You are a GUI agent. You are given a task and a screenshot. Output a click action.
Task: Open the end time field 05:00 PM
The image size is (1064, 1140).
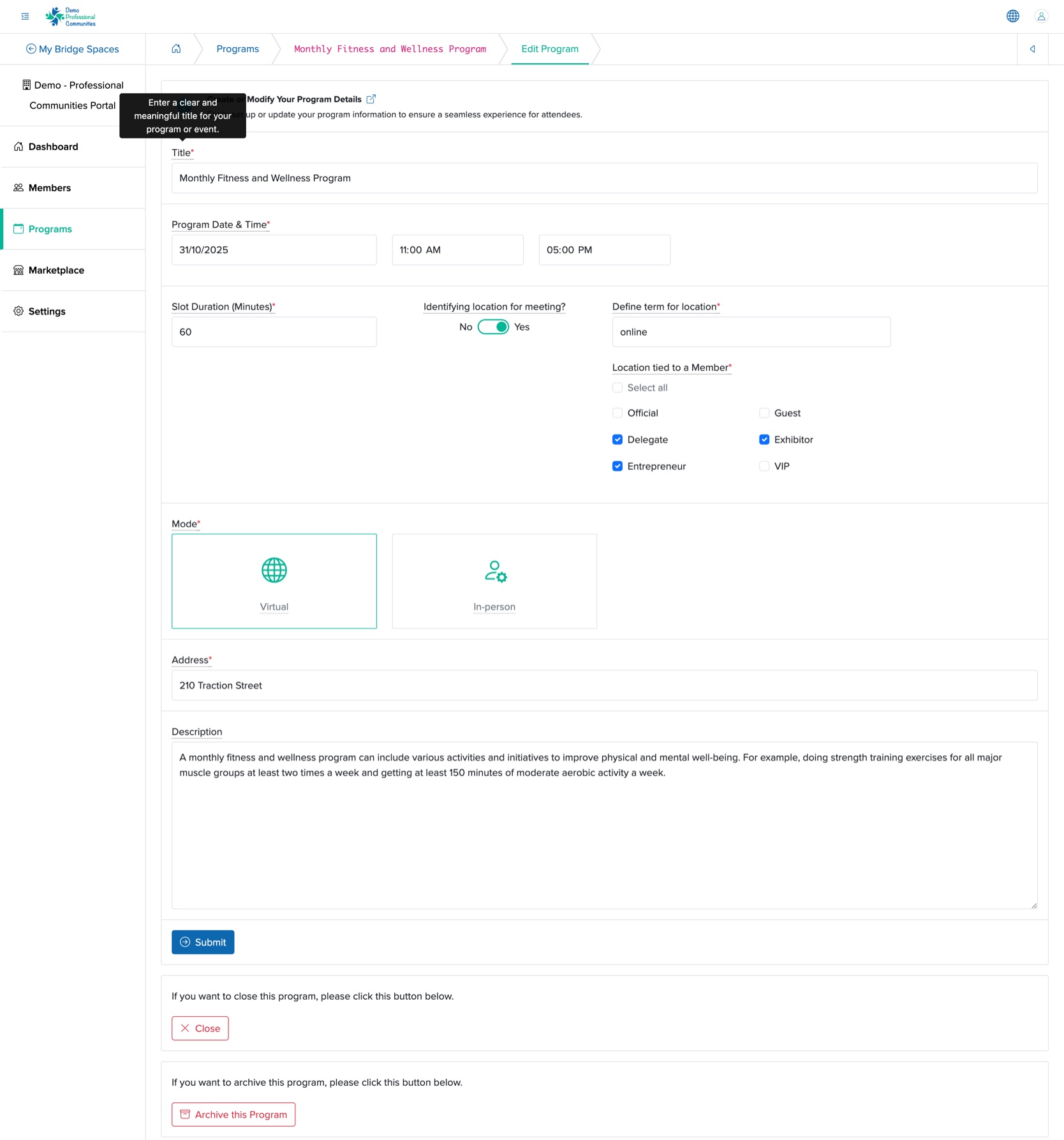tap(604, 250)
